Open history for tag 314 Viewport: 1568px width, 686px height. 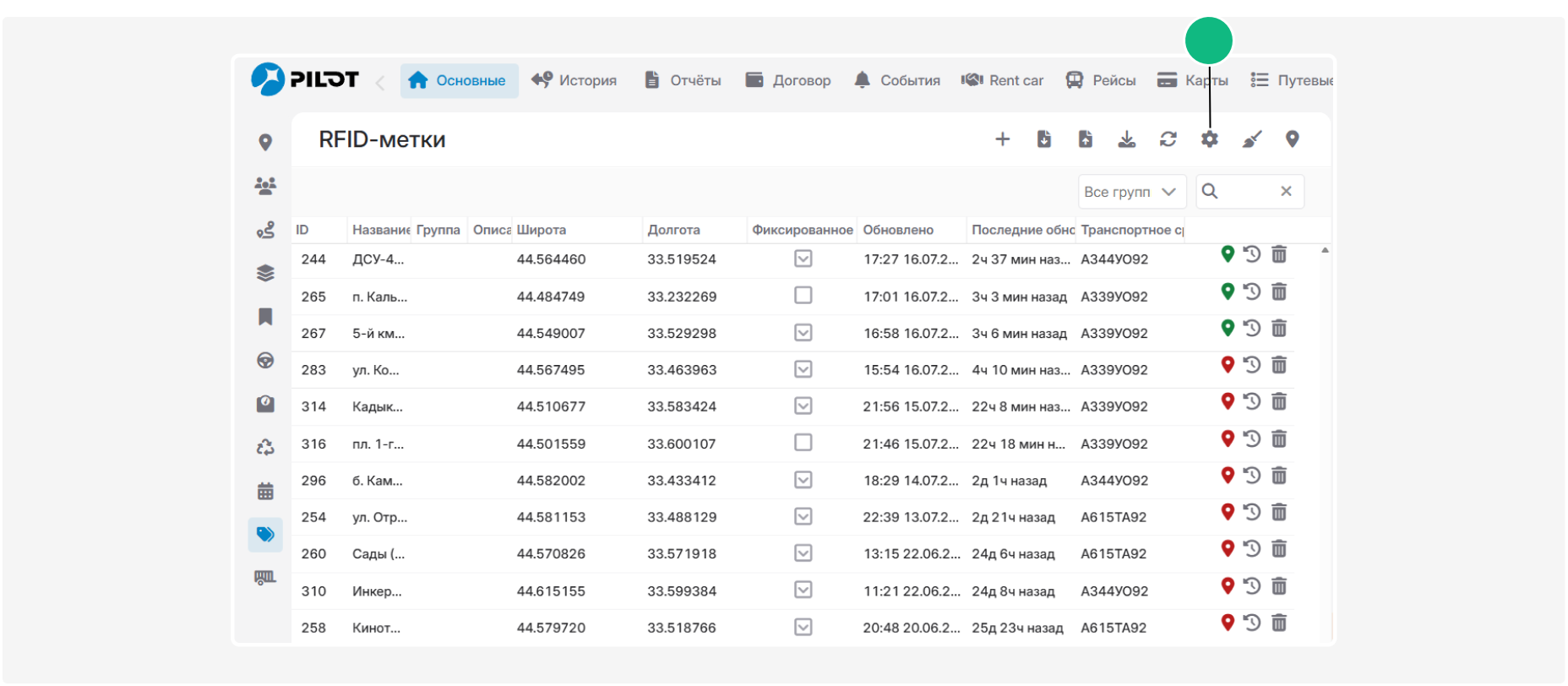pos(1252,401)
